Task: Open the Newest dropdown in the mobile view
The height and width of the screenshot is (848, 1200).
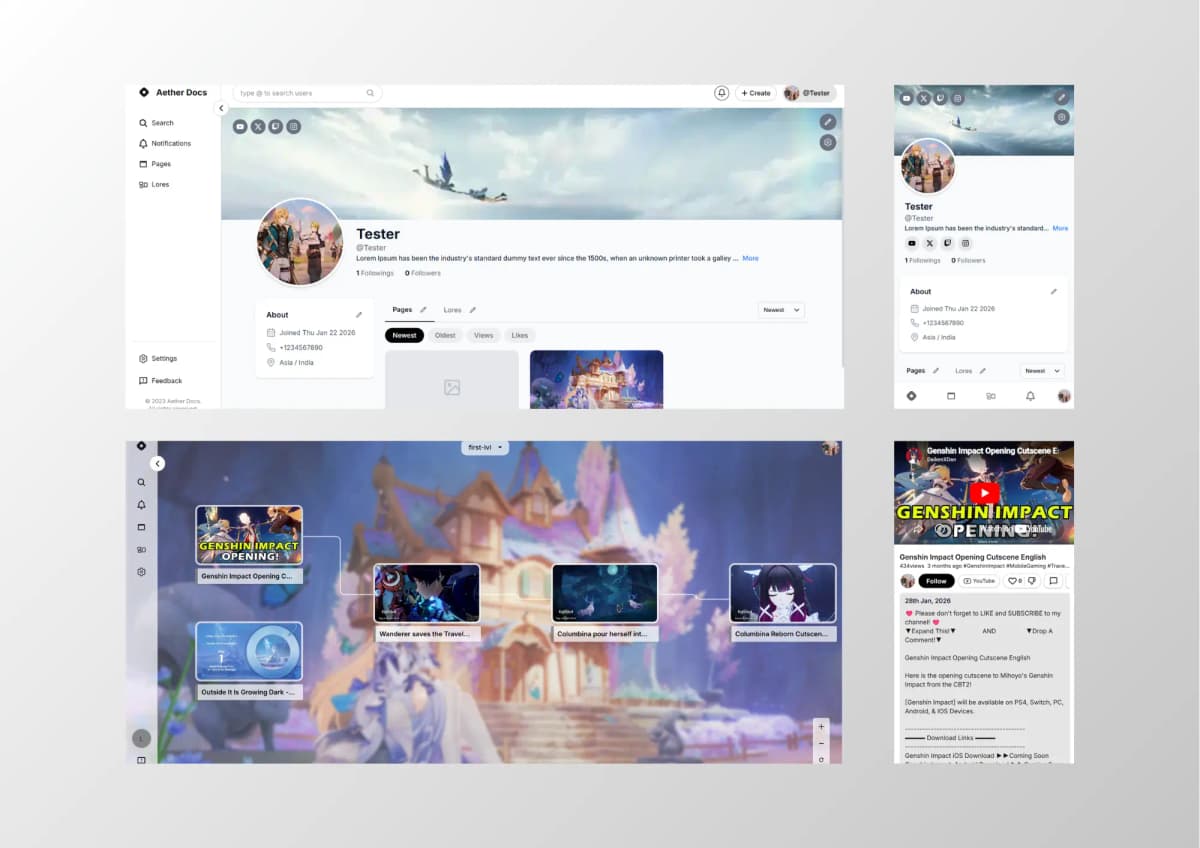Action: click(1042, 371)
